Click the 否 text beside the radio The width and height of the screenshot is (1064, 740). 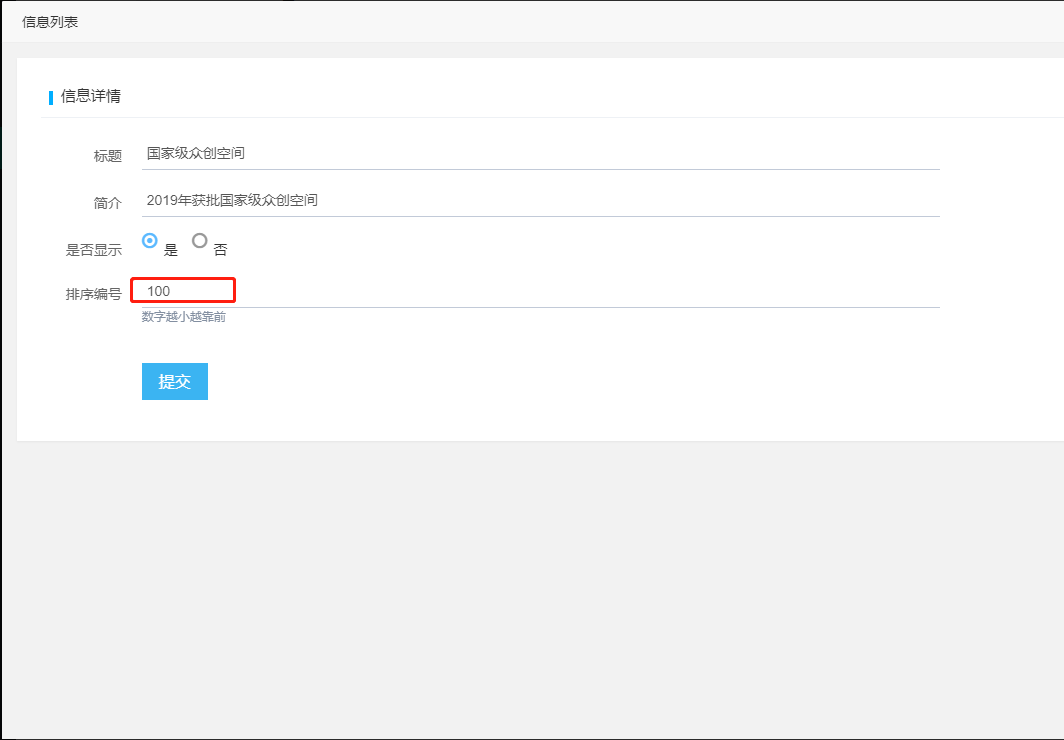(x=220, y=250)
